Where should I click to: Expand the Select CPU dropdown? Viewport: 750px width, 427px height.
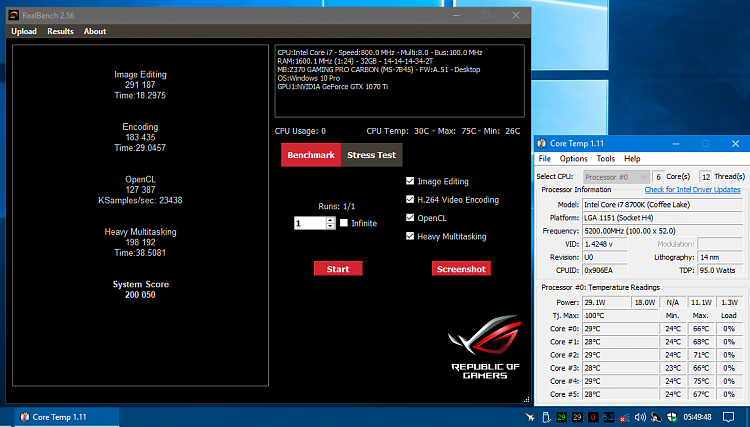tap(616, 177)
